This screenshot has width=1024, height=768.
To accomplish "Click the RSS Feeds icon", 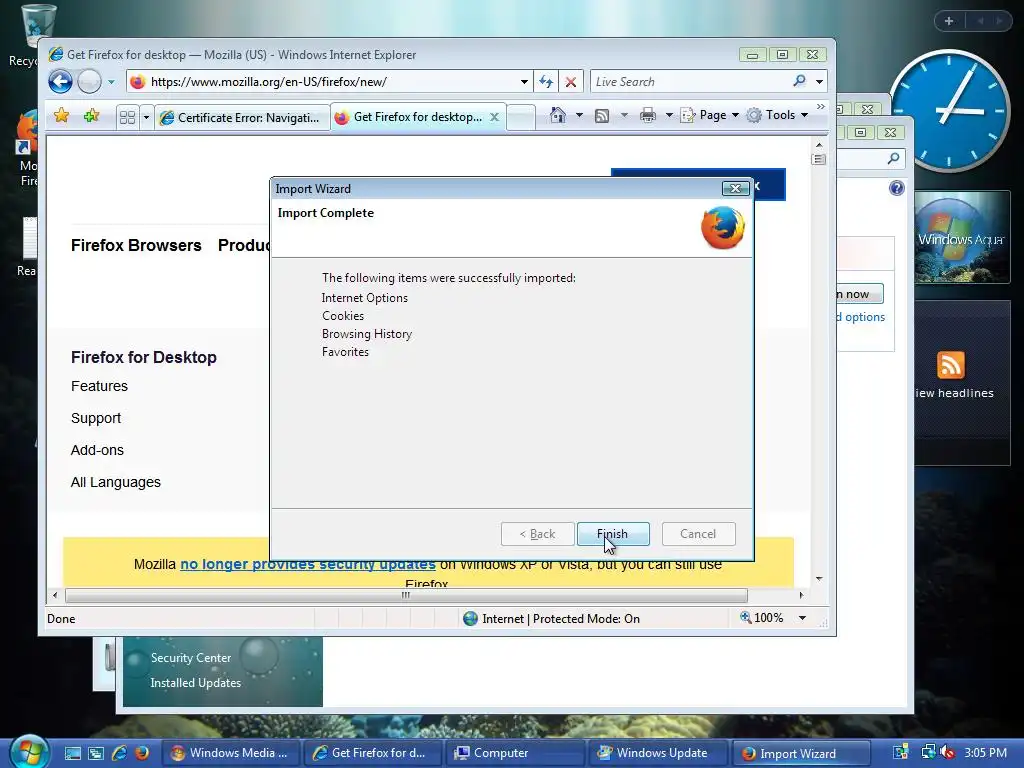I will 602,116.
